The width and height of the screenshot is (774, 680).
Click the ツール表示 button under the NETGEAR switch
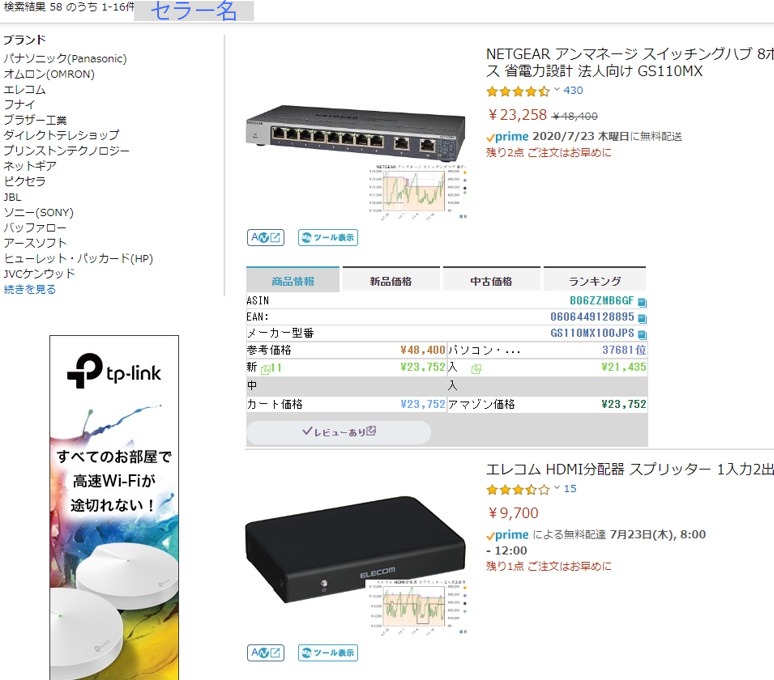coord(328,237)
